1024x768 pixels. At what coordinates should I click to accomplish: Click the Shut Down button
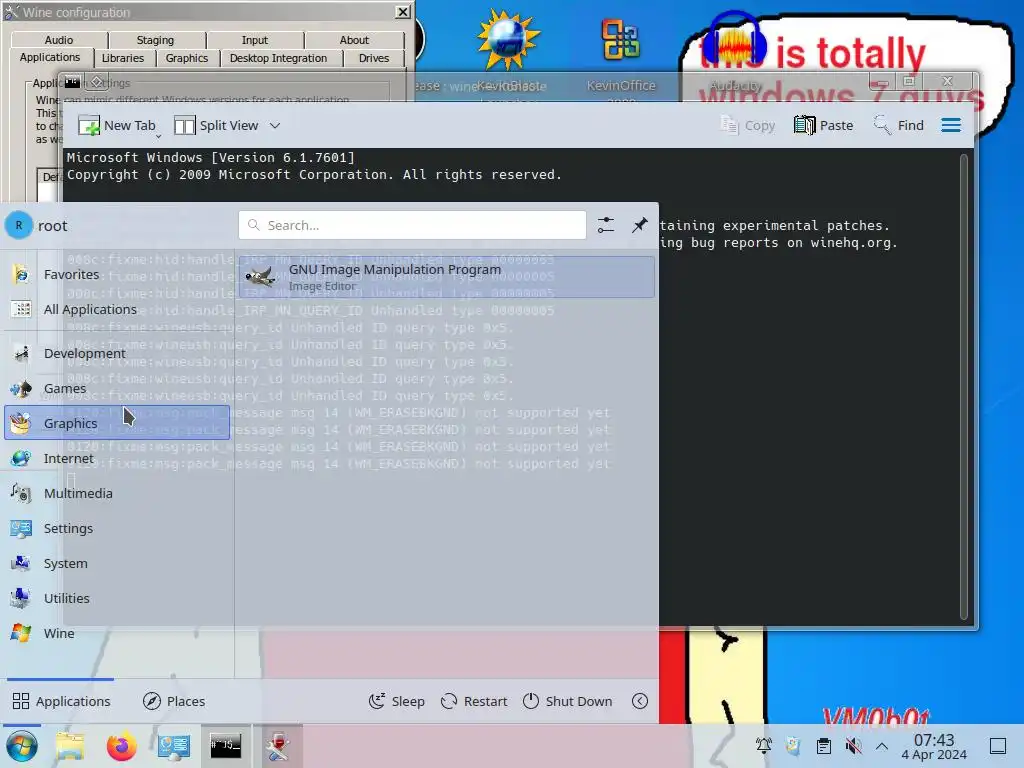(568, 701)
